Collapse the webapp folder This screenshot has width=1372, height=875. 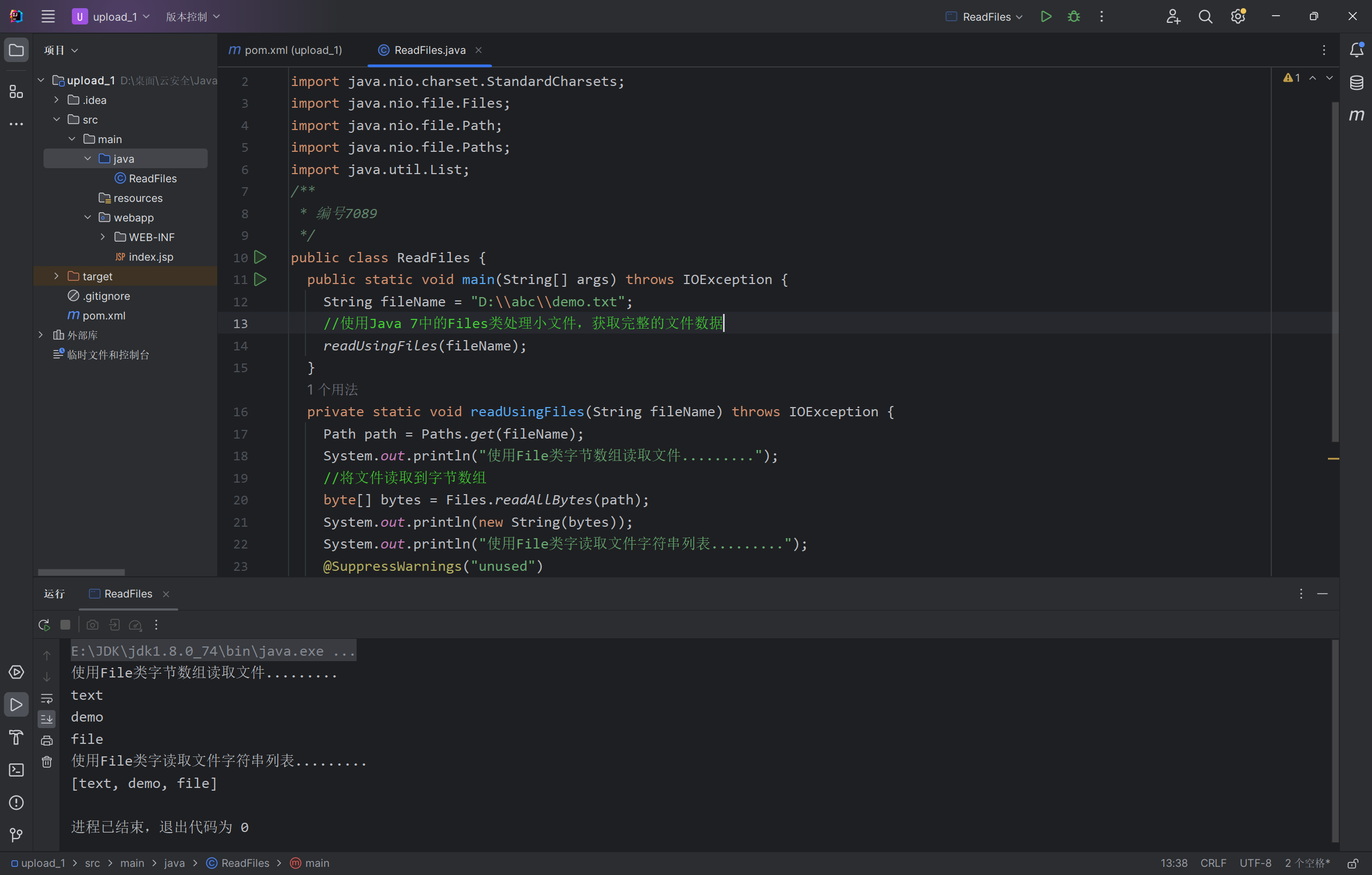(87, 218)
